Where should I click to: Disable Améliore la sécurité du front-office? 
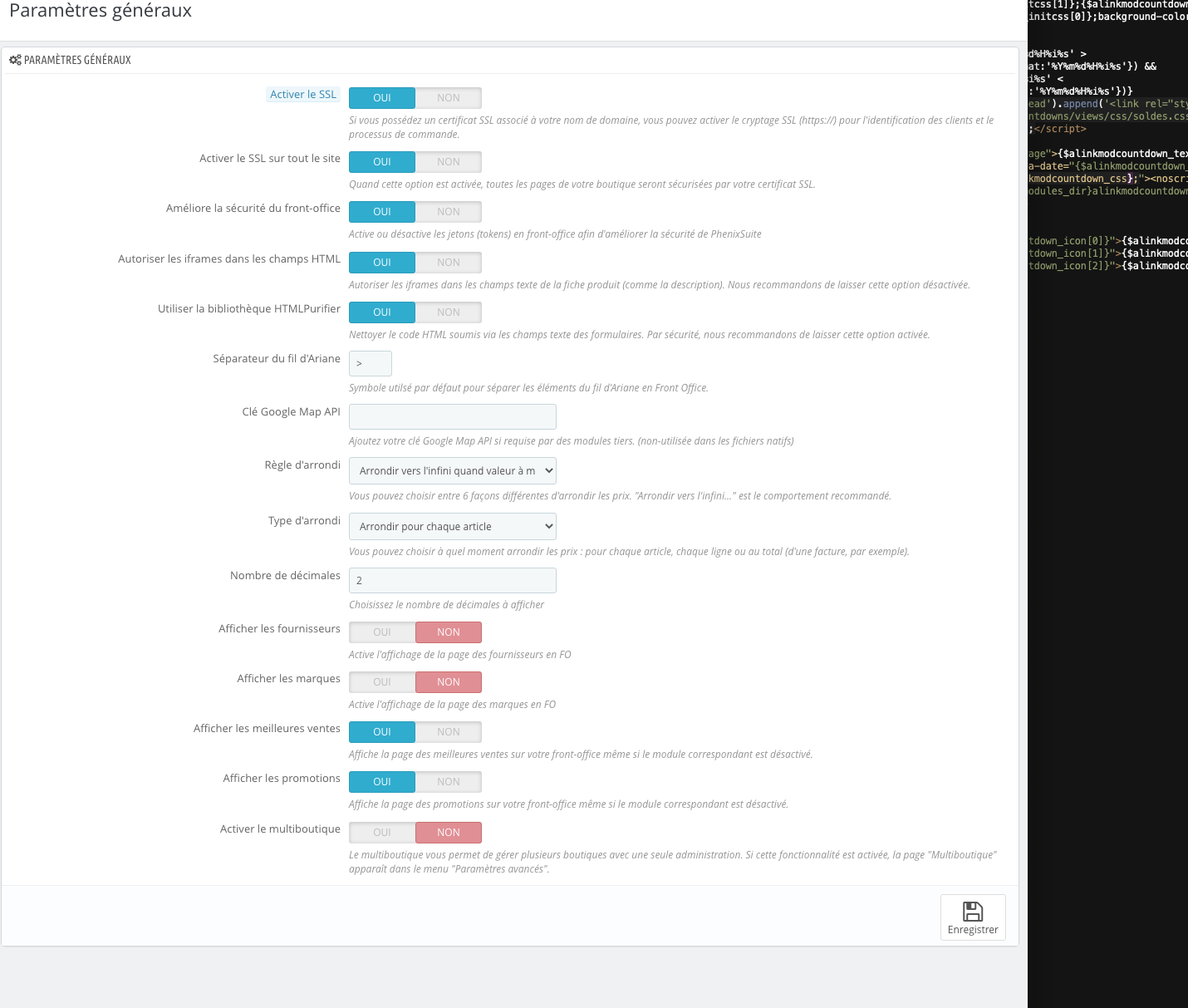click(x=449, y=212)
